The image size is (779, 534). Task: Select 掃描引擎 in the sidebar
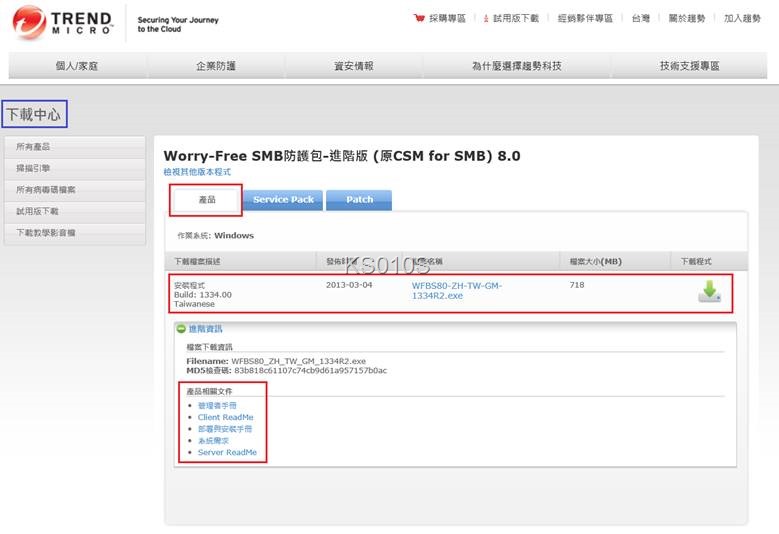[75, 168]
